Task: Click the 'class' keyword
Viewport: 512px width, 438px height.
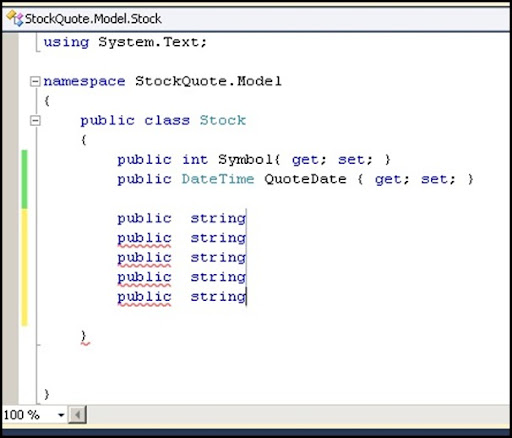Action: pyautogui.click(x=167, y=120)
